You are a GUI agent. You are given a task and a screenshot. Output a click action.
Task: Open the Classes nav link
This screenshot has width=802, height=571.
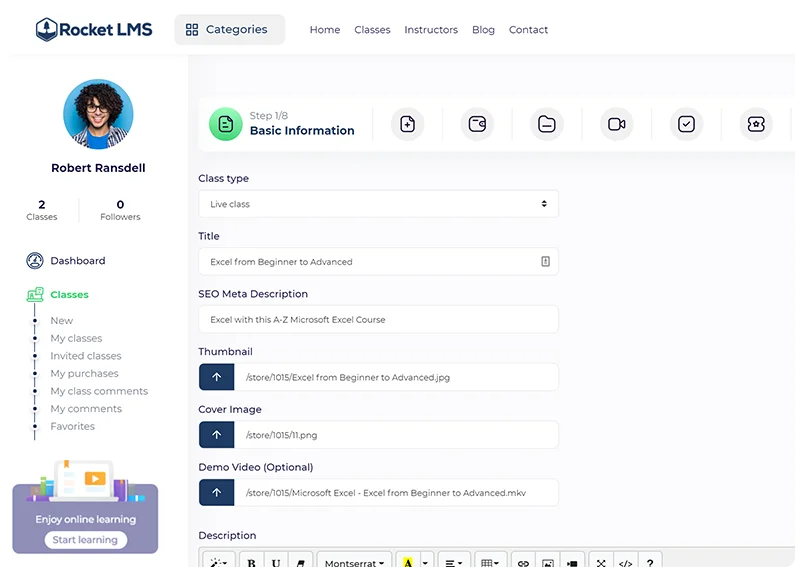(x=372, y=30)
